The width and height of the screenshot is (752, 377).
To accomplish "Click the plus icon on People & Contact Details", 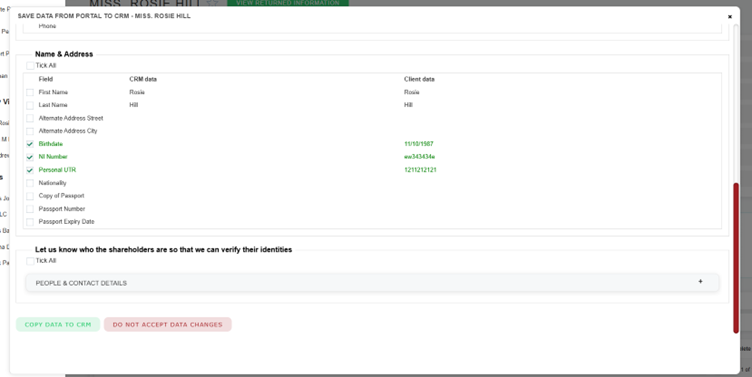I will [700, 282].
